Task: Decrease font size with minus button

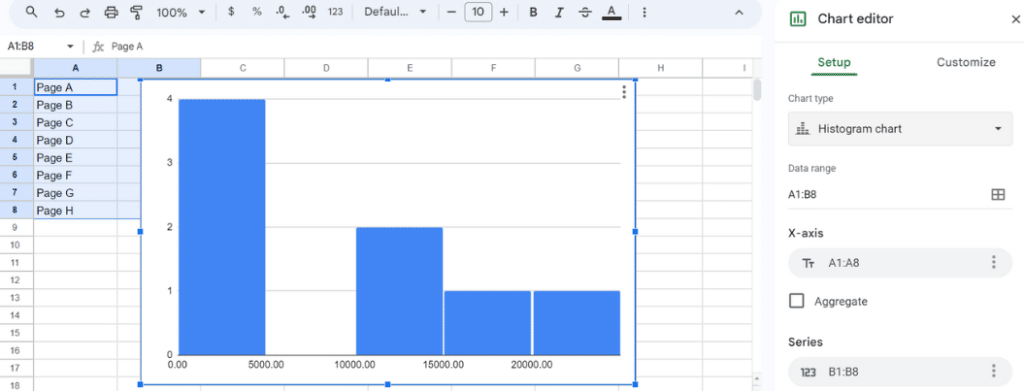Action: tap(451, 12)
